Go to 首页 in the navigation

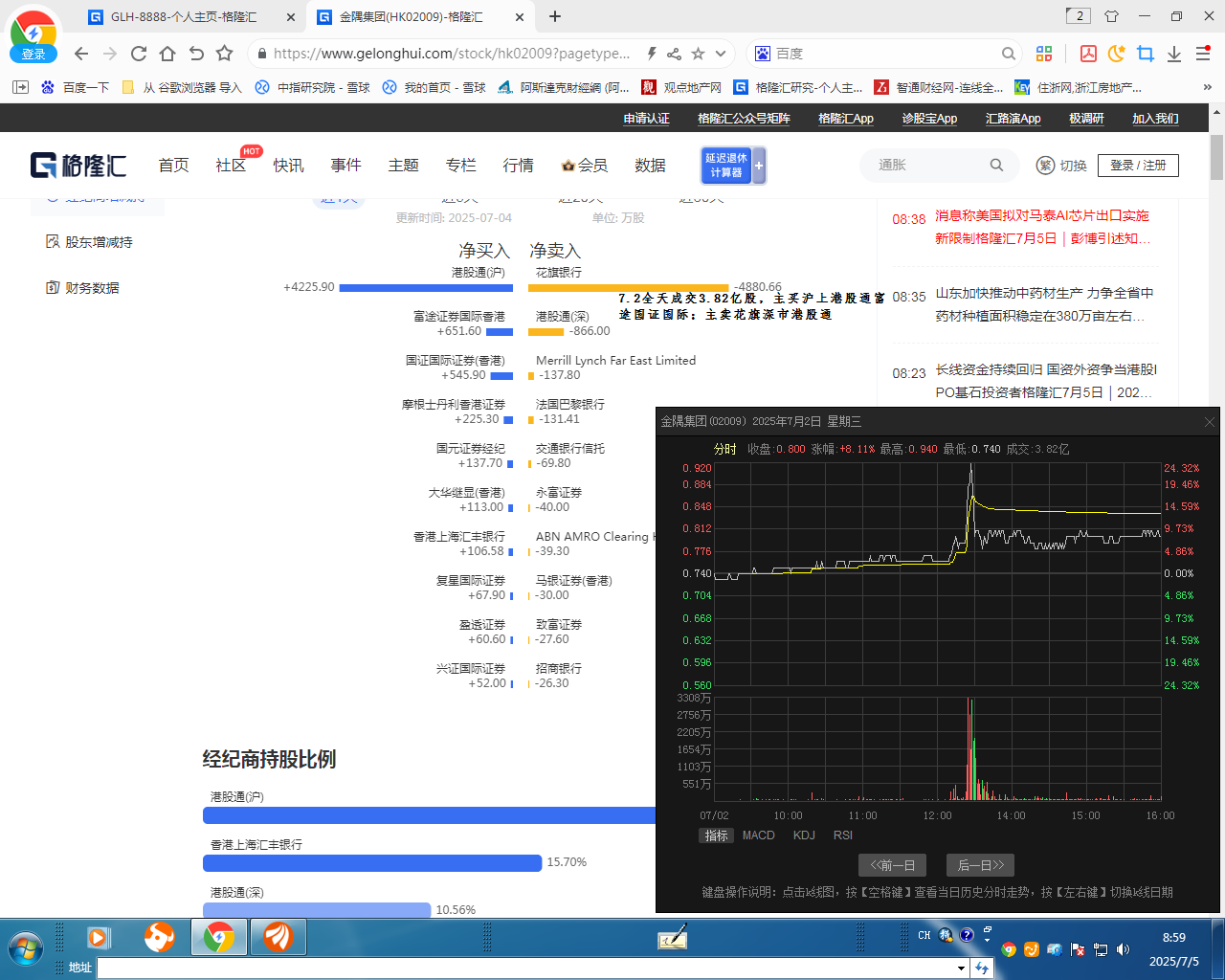173,166
